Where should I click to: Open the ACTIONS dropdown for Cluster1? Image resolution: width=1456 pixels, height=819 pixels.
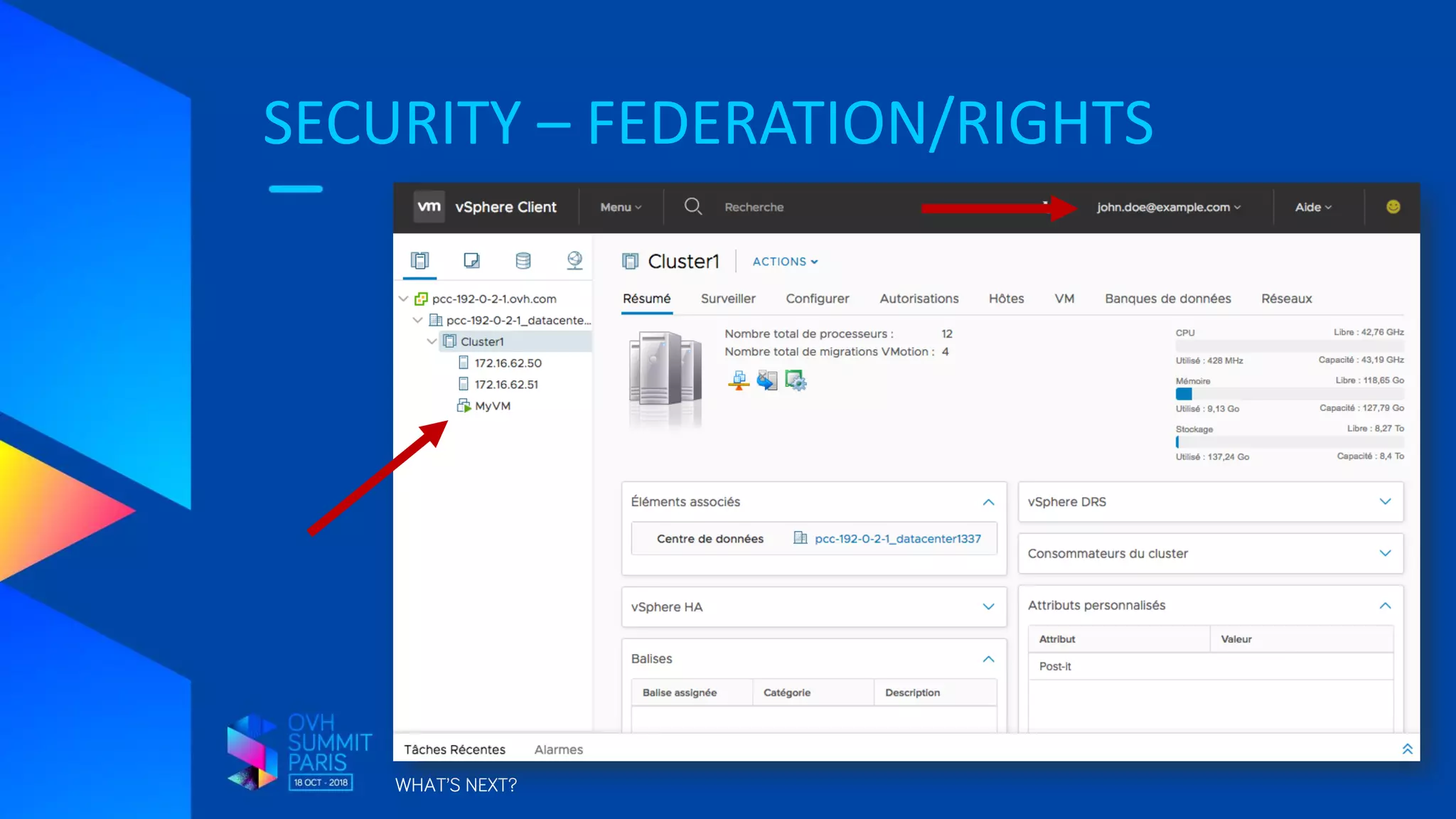click(x=785, y=262)
